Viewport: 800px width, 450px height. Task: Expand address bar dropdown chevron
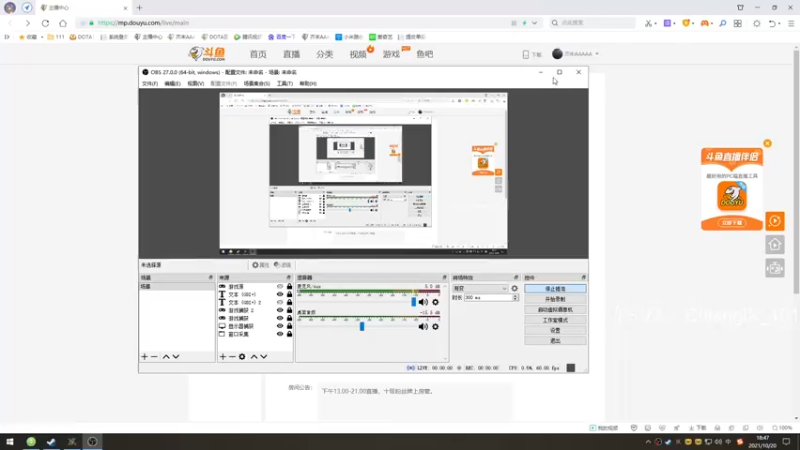534,23
